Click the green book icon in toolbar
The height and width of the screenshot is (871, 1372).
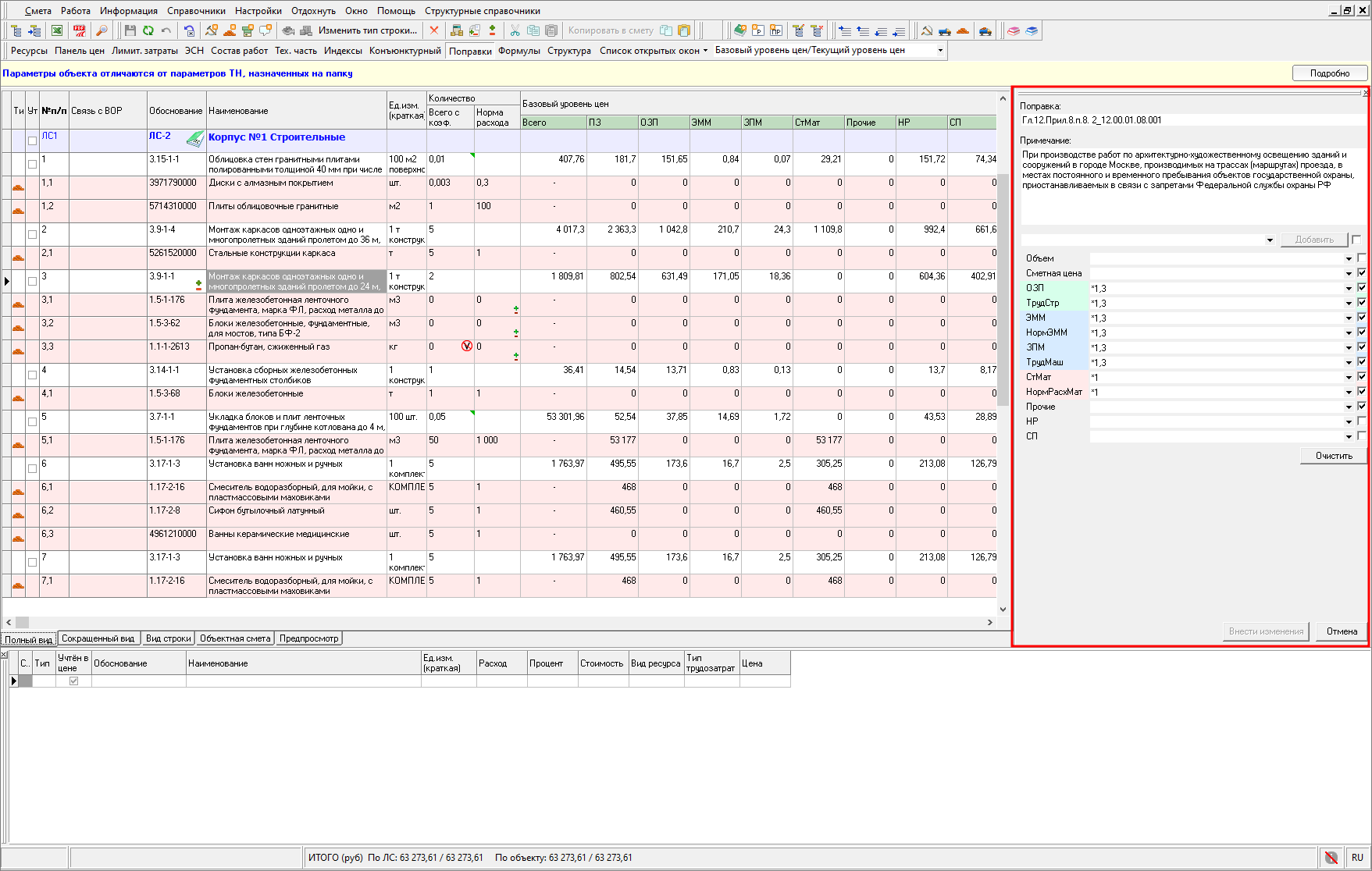click(x=739, y=30)
